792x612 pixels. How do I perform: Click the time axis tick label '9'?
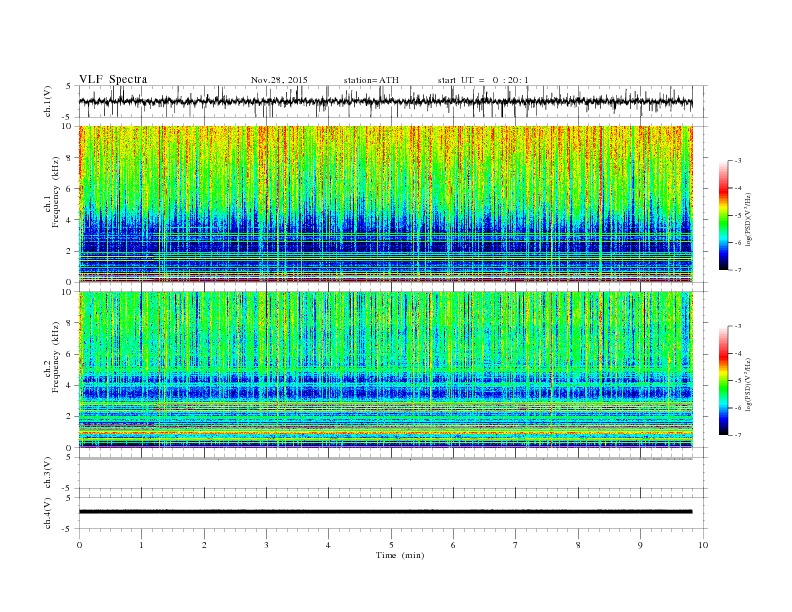click(x=640, y=545)
